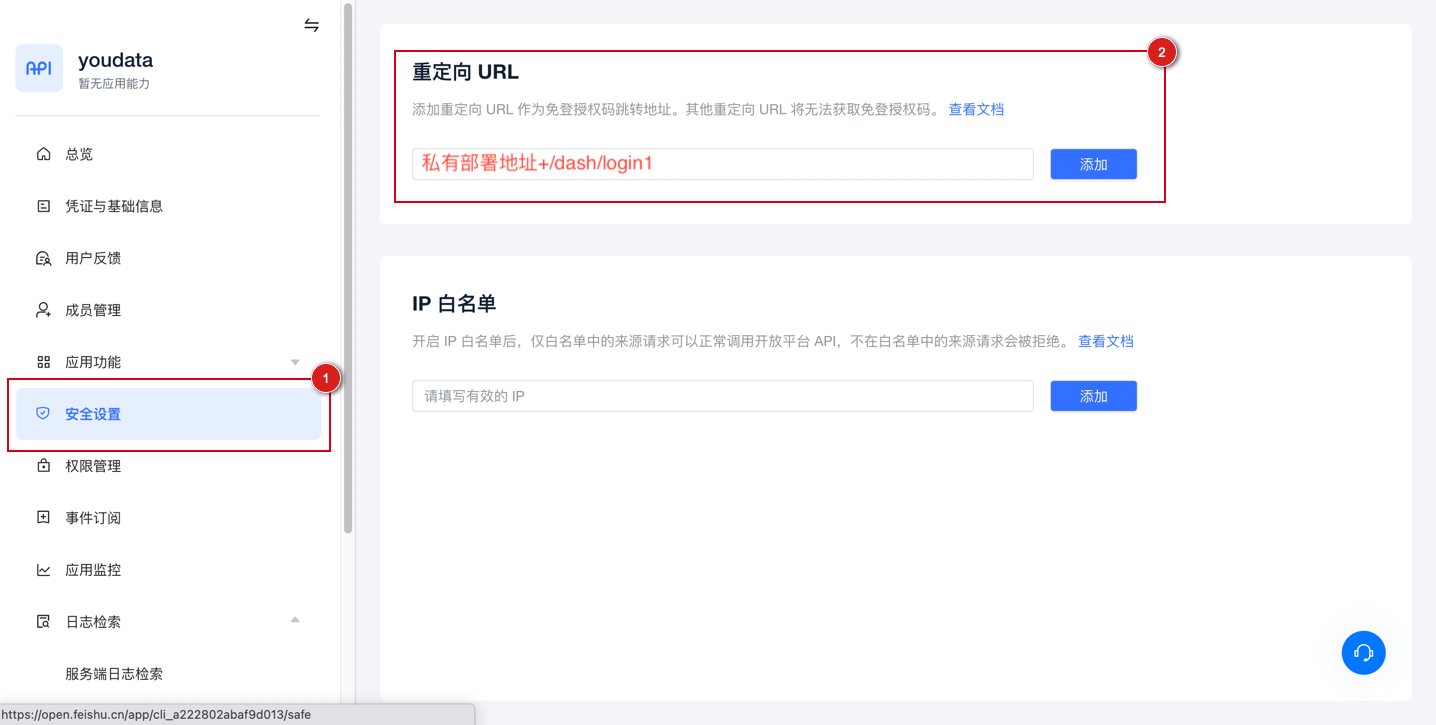Screen dimensions: 1436x725
Task: Open the IP 白名单 documentation link
Action: [1106, 341]
